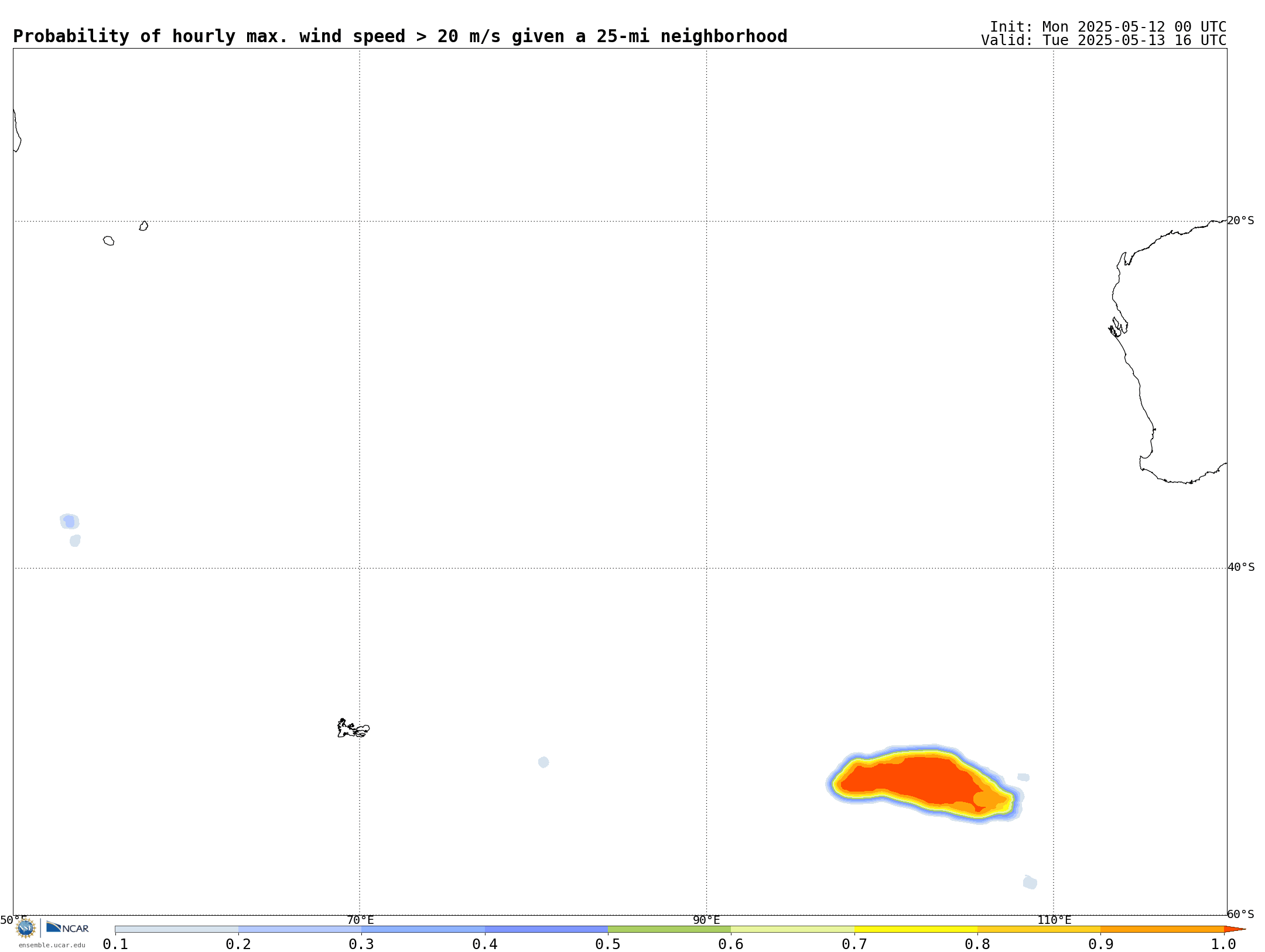
Task: Click the Kerguelen Islands outline near 70°E
Action: click(x=353, y=728)
